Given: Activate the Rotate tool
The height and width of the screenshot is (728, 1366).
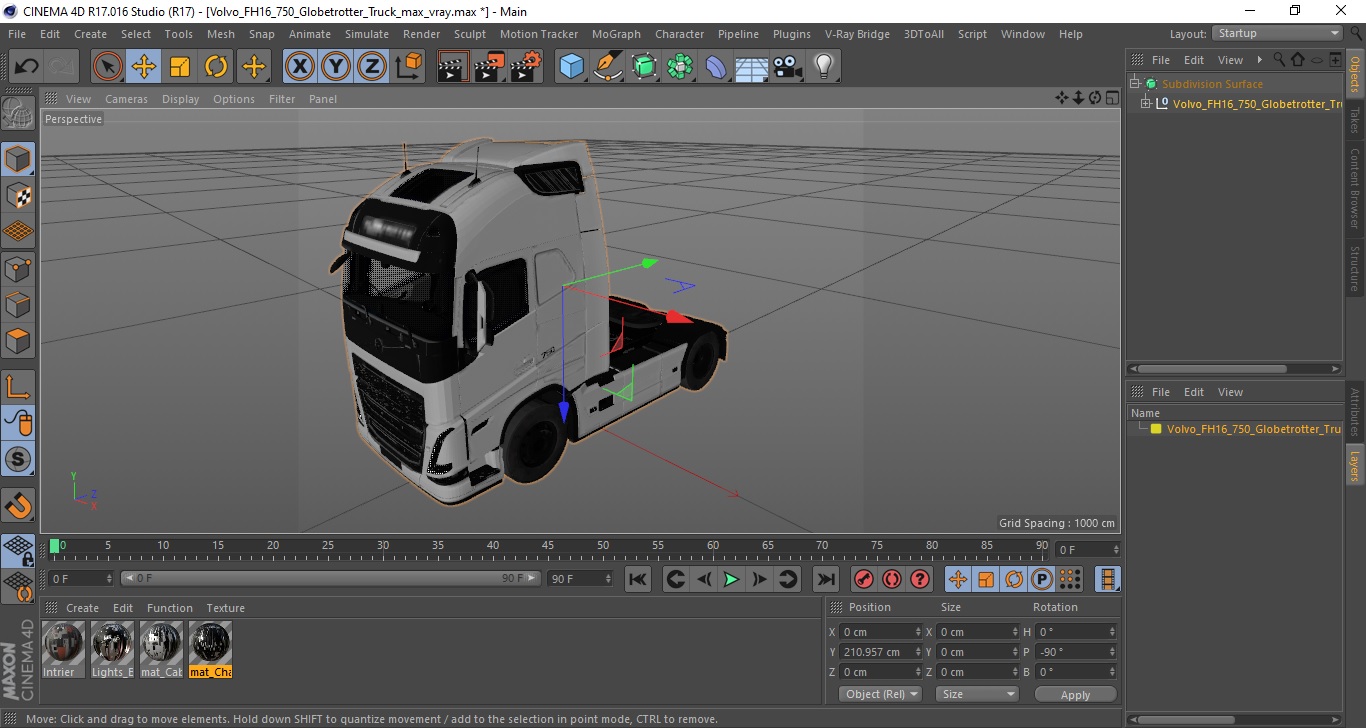Looking at the screenshot, I should click(x=216, y=67).
